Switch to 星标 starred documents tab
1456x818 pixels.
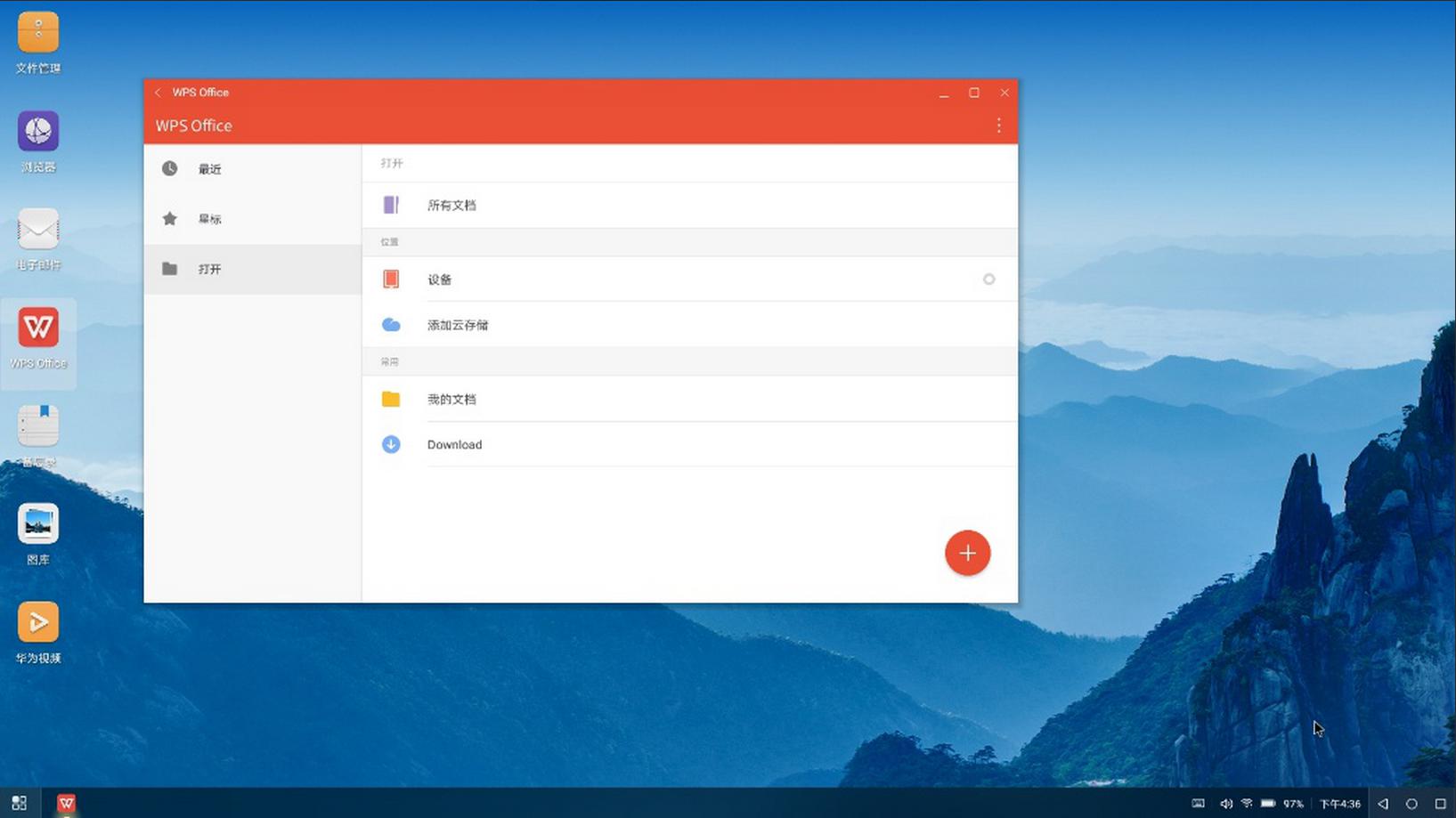(253, 219)
